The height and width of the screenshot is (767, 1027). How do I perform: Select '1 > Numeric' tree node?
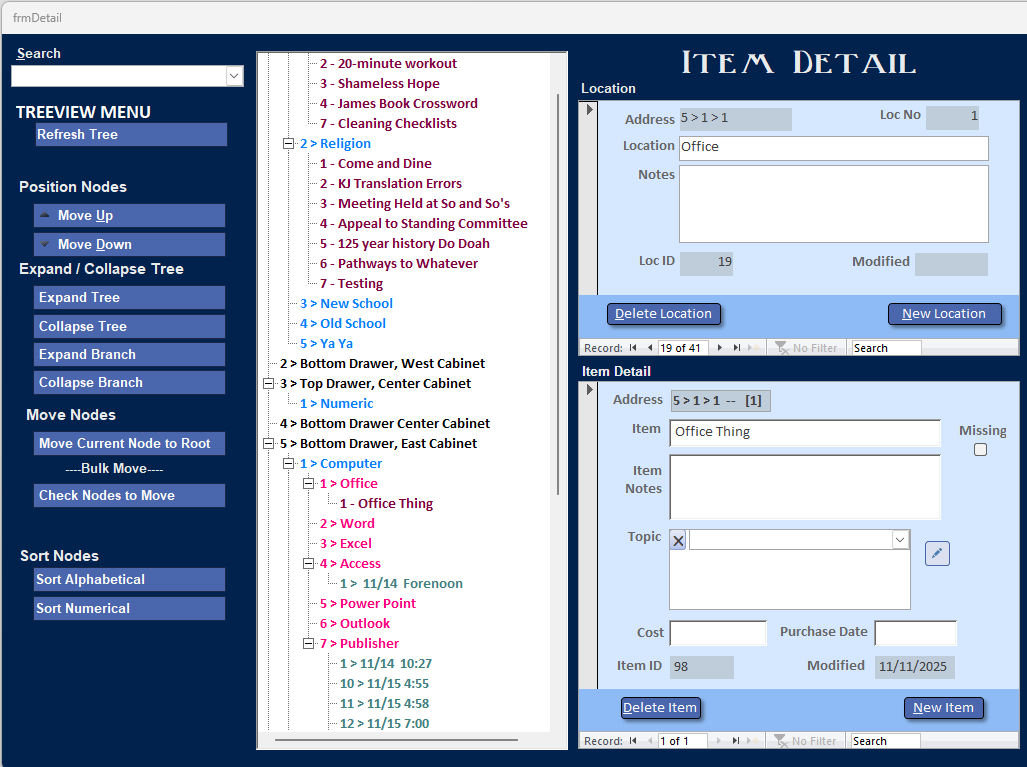pos(337,403)
